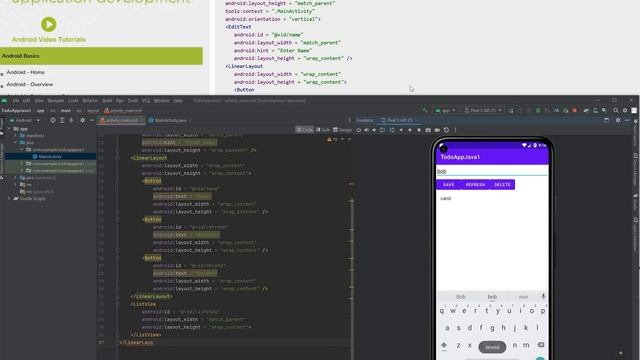Expand the java (generated) folder

16,178
